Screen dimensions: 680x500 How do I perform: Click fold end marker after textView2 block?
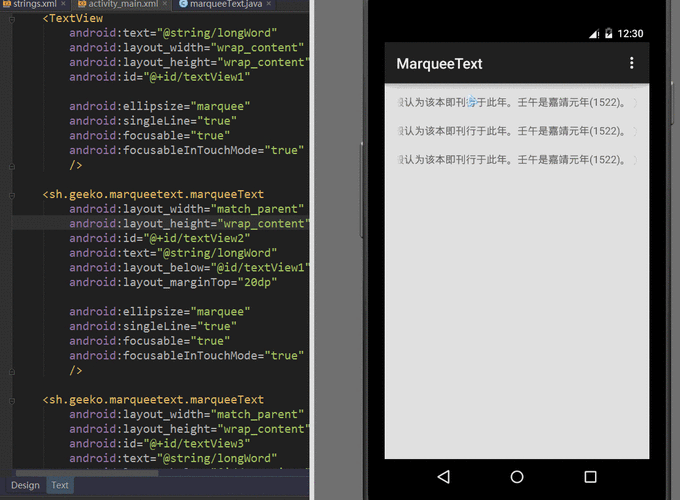(x=12, y=372)
